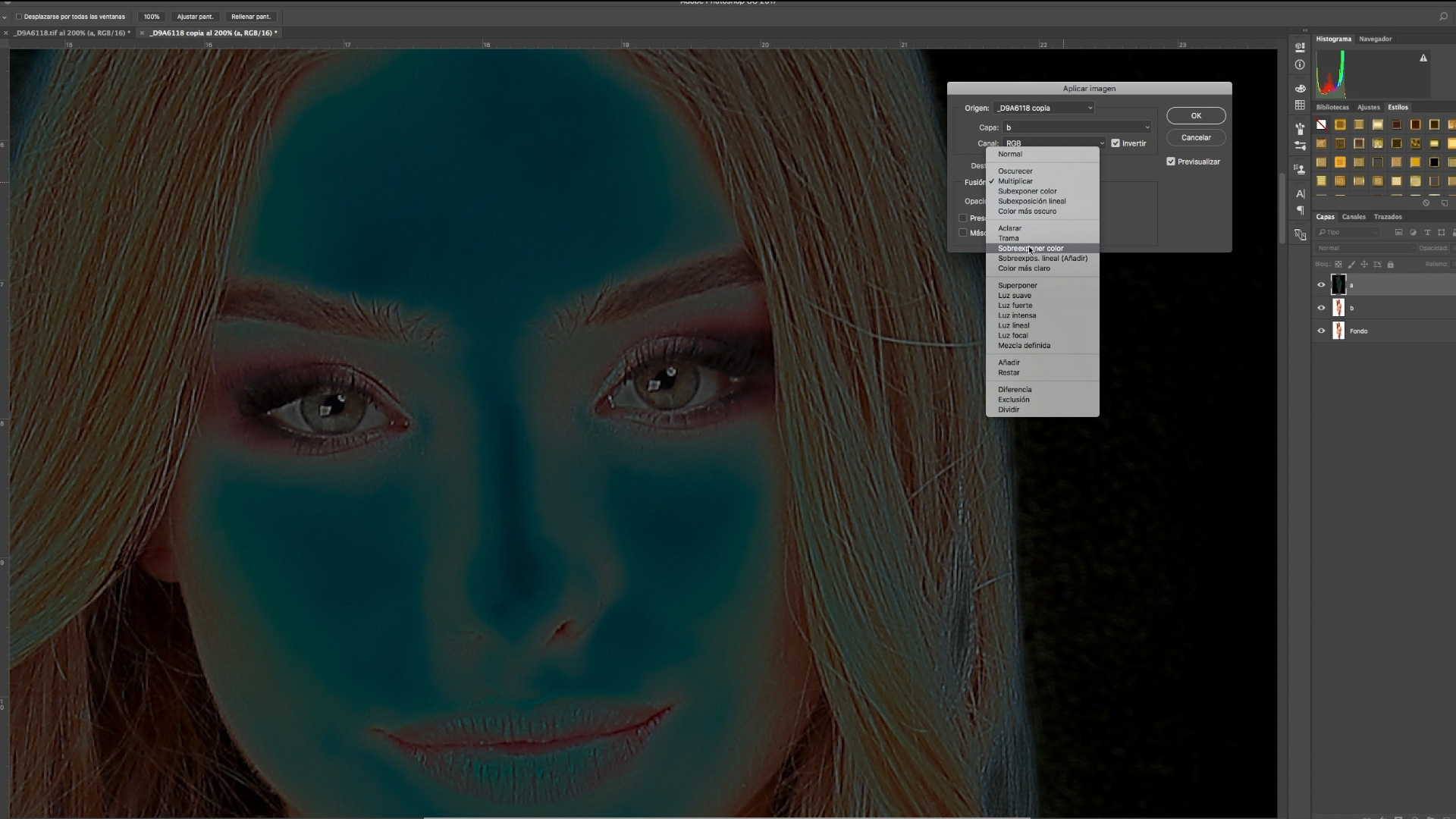
Task: Toggle the Máscara checkbox
Action: pyautogui.click(x=963, y=233)
